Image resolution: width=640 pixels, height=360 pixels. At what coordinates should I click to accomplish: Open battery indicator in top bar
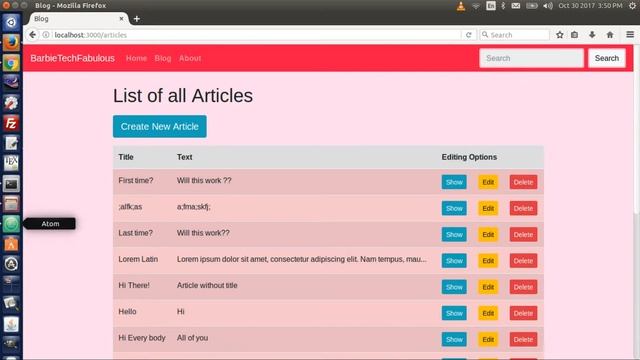[531, 6]
